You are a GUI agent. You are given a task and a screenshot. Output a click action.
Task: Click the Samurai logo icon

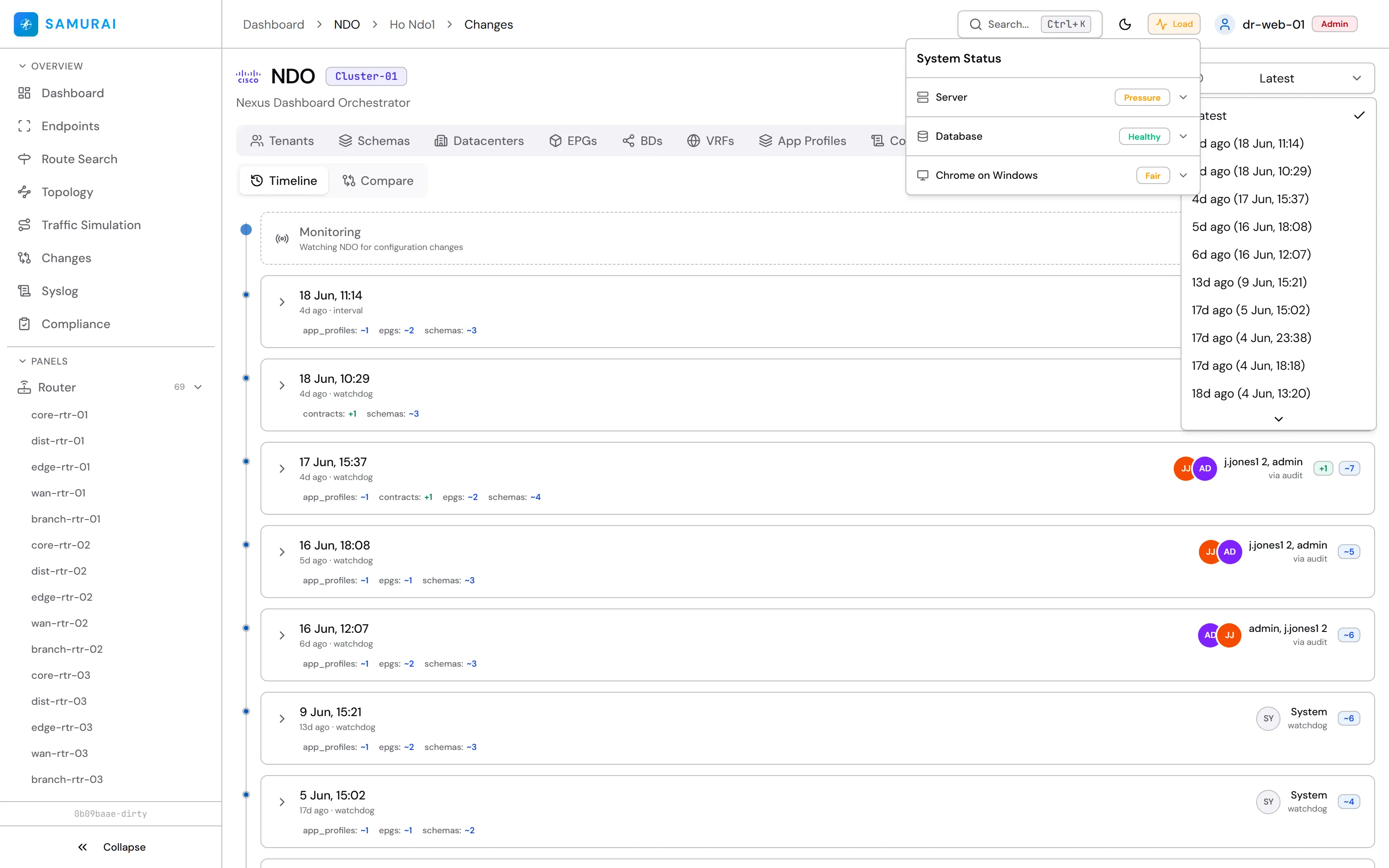26,24
